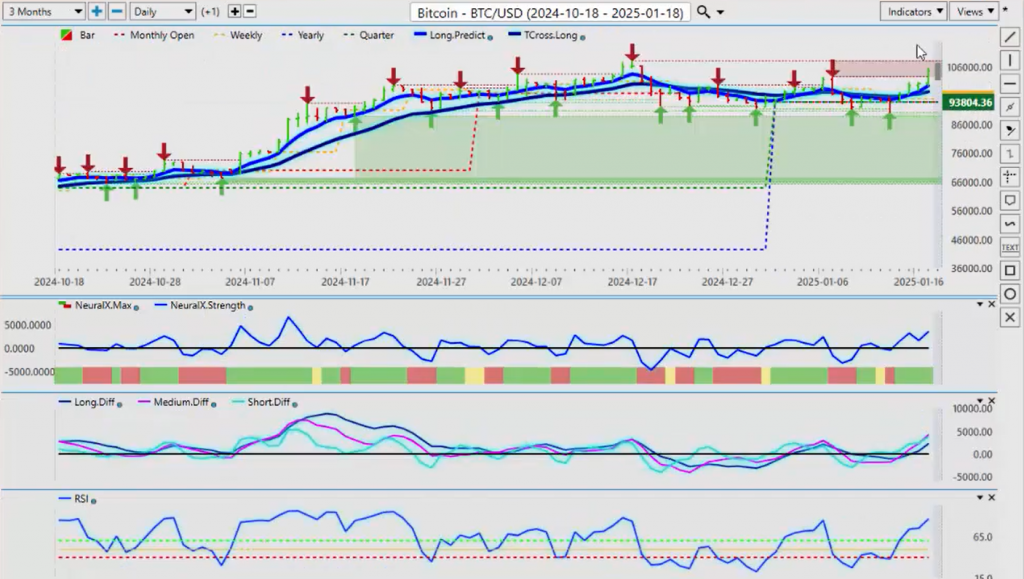The image size is (1024, 579).
Task: Activate the crosshair cursor tool
Action: [1010, 177]
